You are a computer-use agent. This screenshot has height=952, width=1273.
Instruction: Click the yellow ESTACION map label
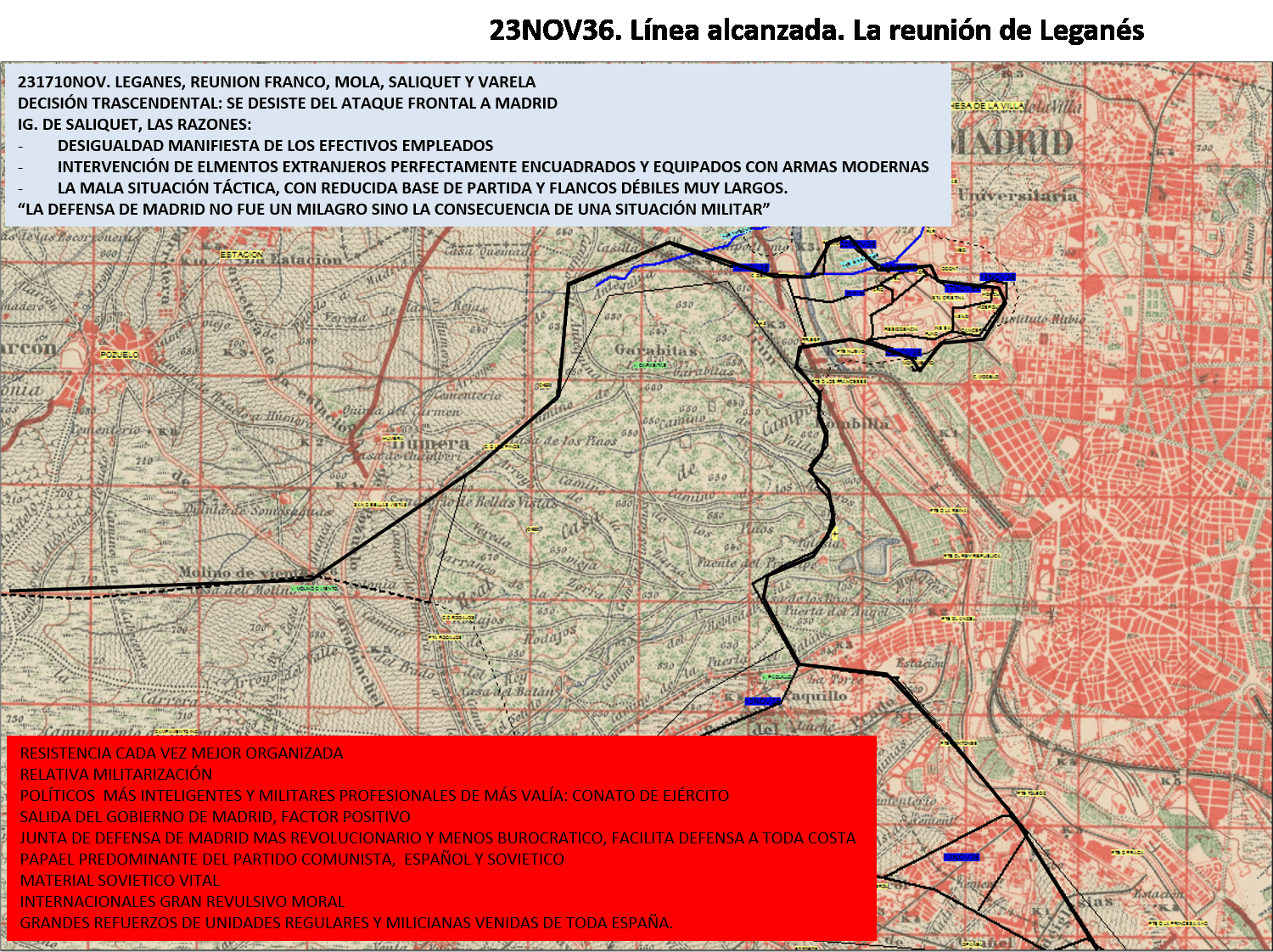(x=241, y=255)
